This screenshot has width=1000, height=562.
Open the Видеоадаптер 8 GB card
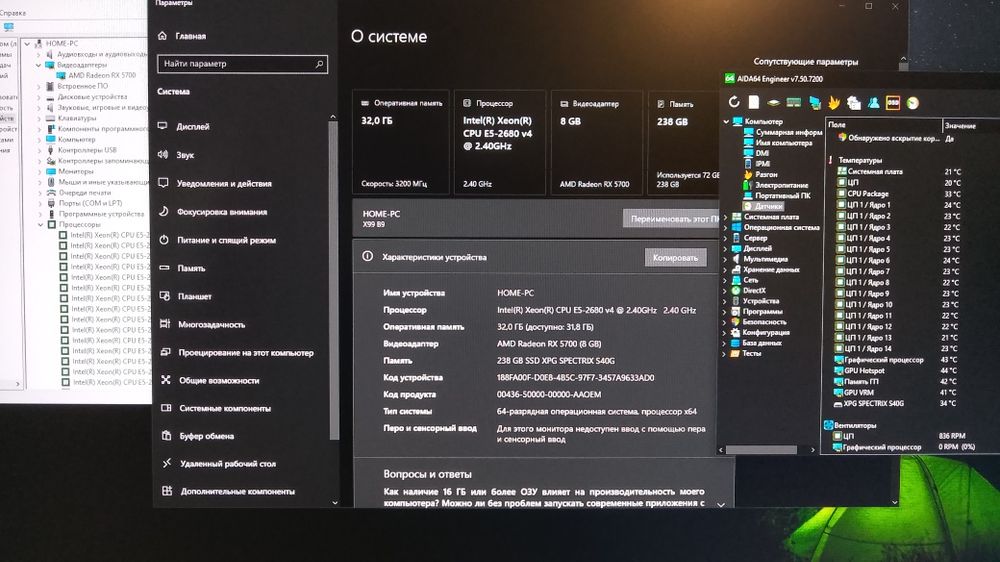[x=597, y=143]
